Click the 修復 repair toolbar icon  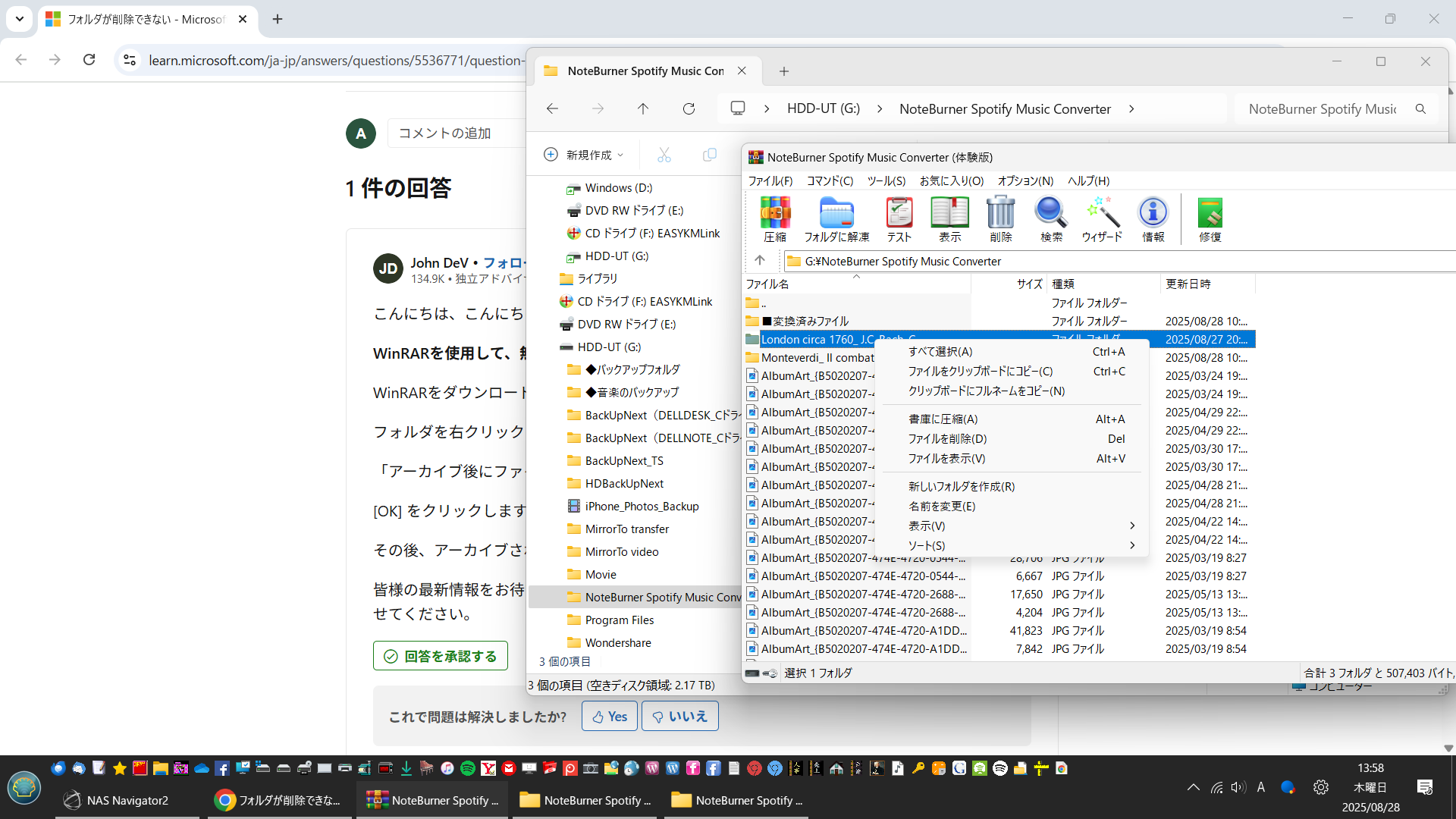1210,219
